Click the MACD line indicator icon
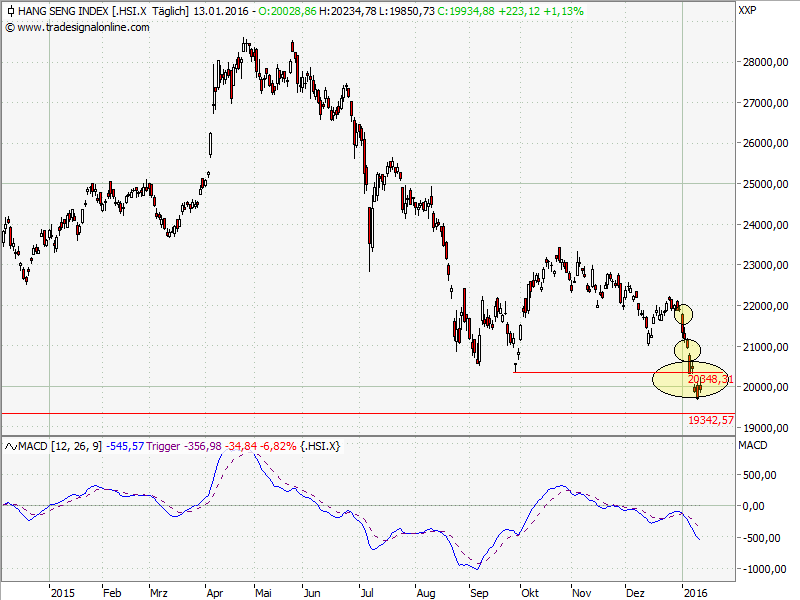This screenshot has height=600, width=800. [x=10, y=445]
